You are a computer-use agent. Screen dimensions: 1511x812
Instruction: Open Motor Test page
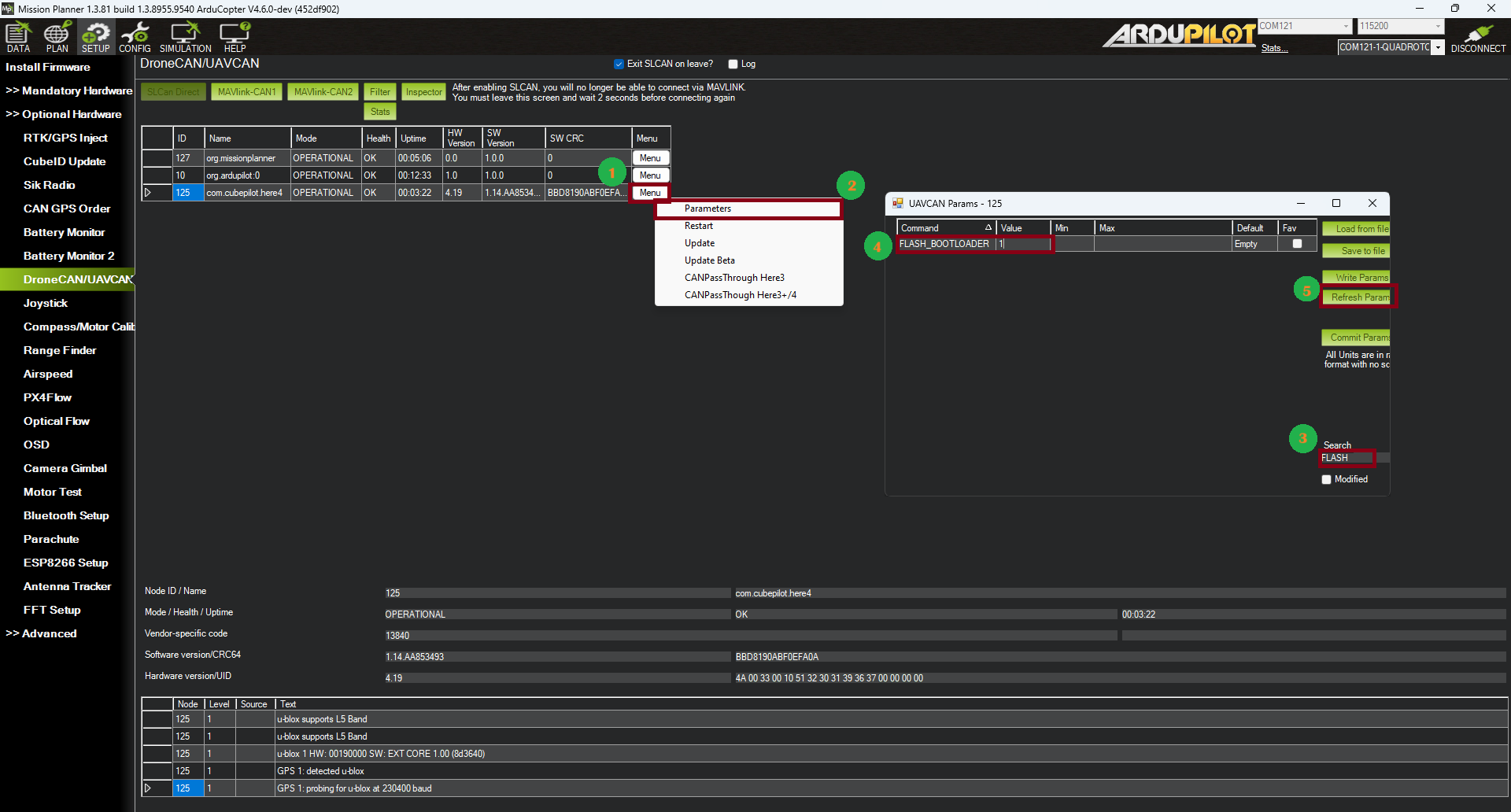click(53, 492)
